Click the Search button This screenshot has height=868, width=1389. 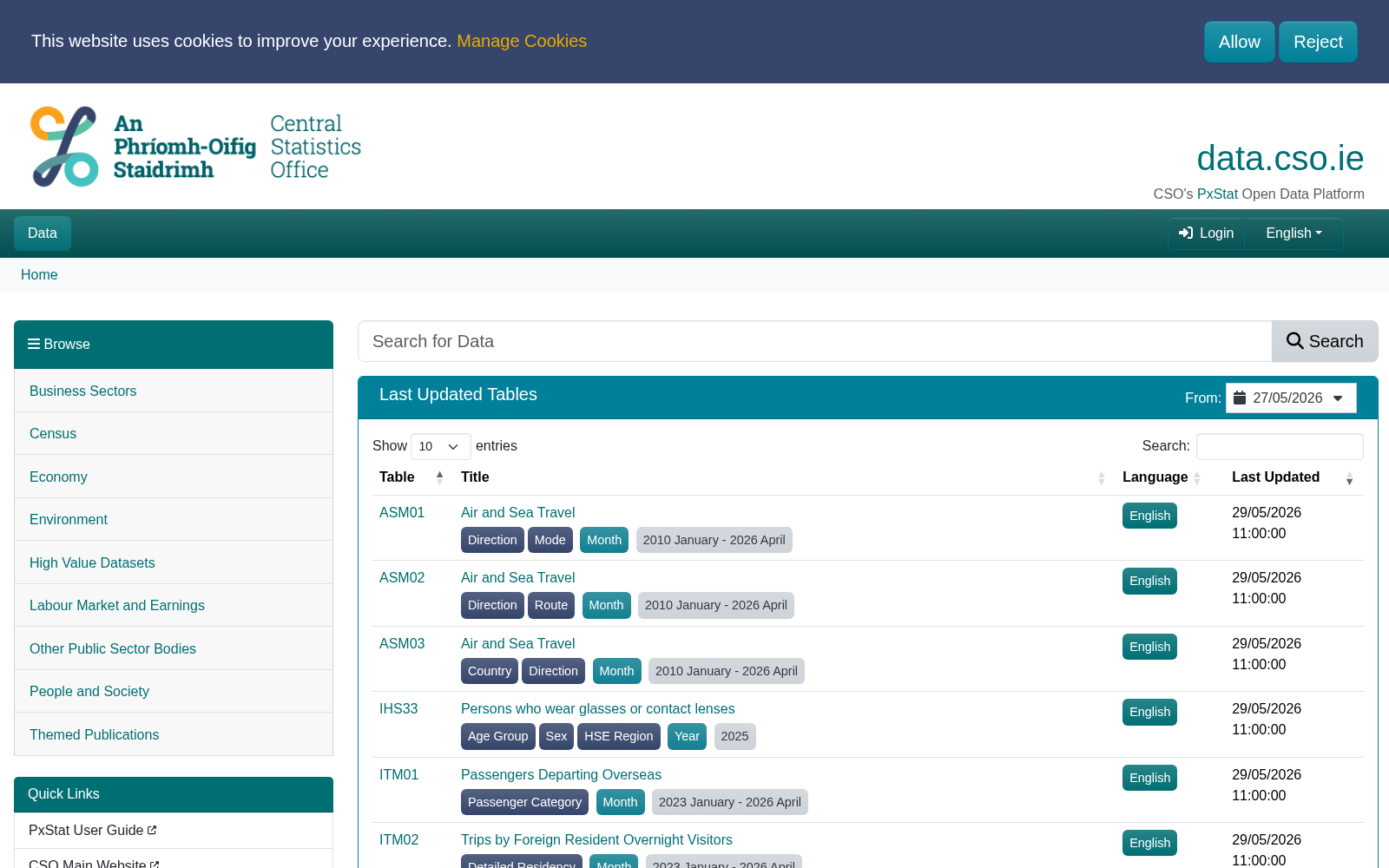(1325, 341)
